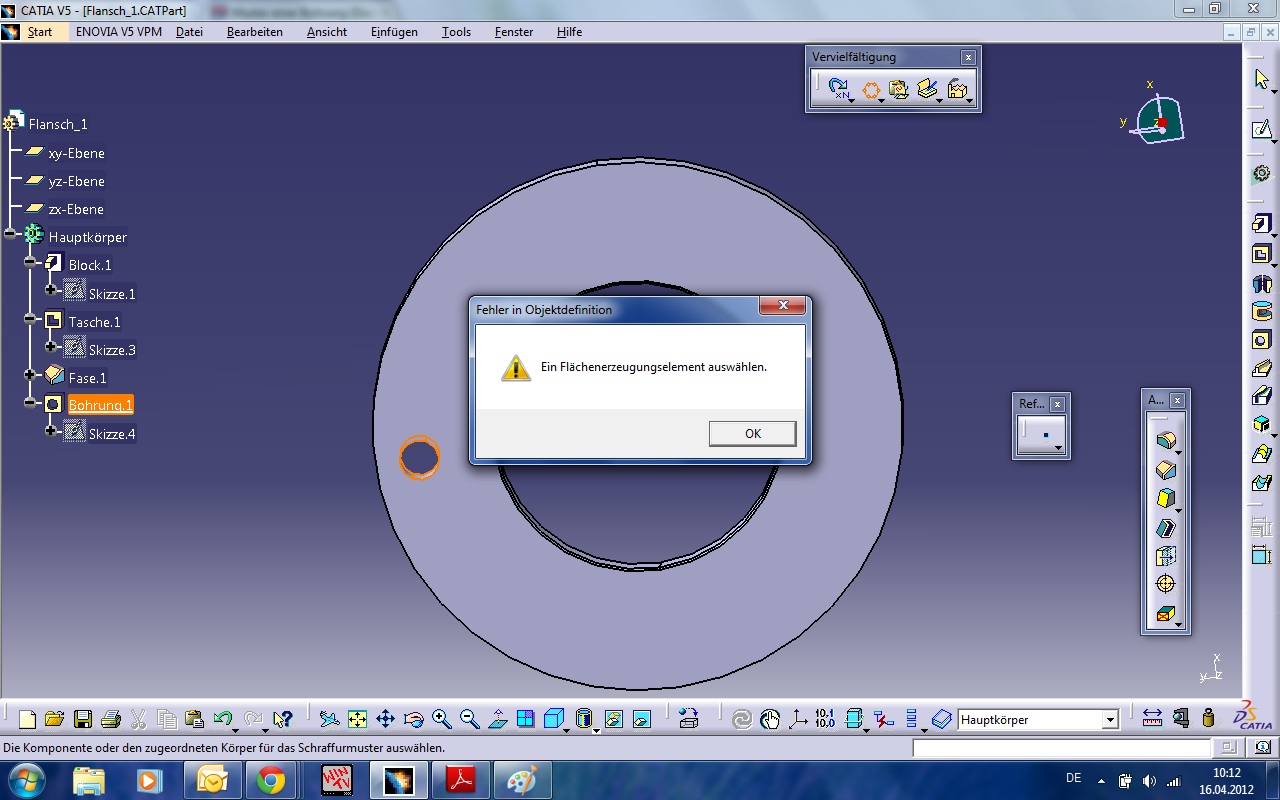Select the yz-Ebene plane in tree
Viewport: 1280px width, 800px height.
[76, 181]
